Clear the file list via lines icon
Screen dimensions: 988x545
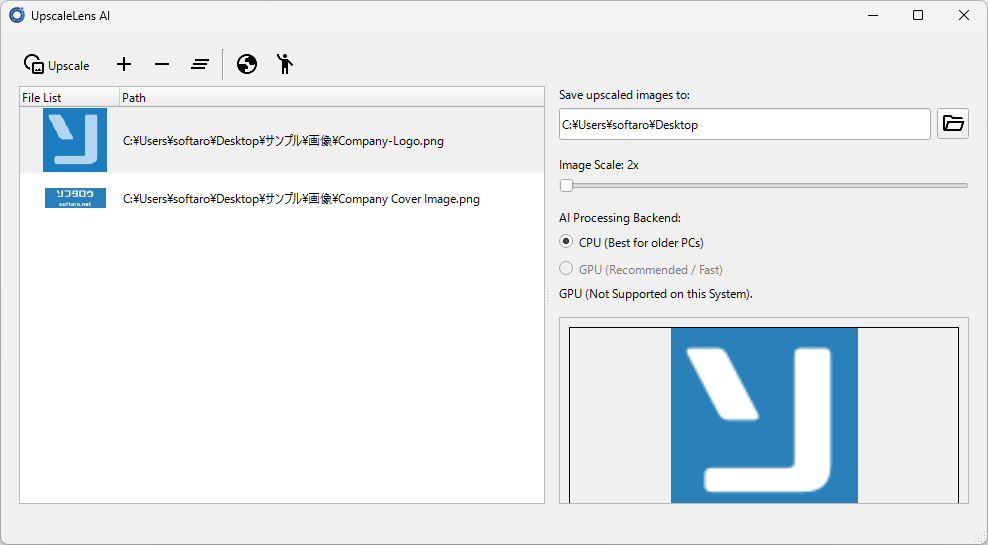pos(200,65)
